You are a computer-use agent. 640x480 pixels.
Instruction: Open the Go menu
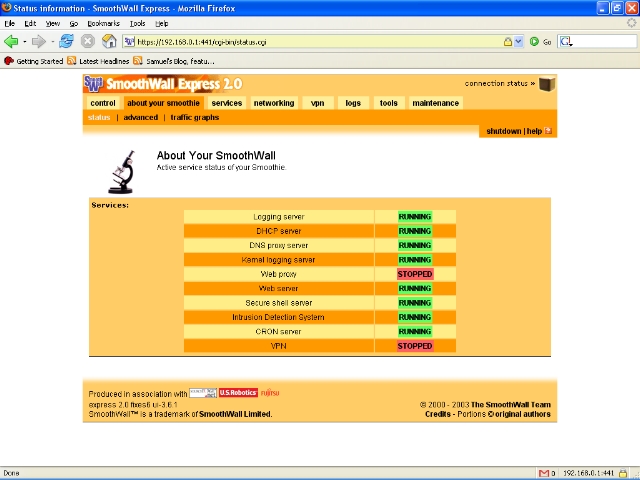[x=73, y=23]
